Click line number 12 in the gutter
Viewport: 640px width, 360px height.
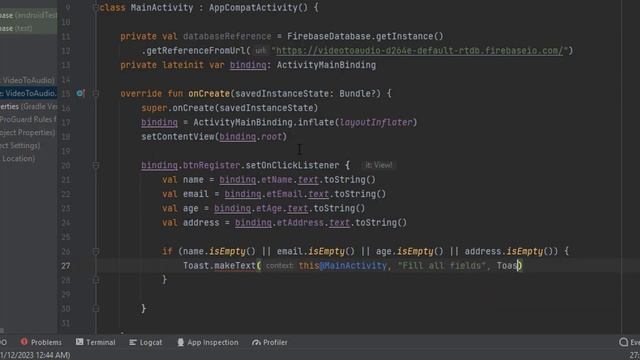click(x=65, y=51)
